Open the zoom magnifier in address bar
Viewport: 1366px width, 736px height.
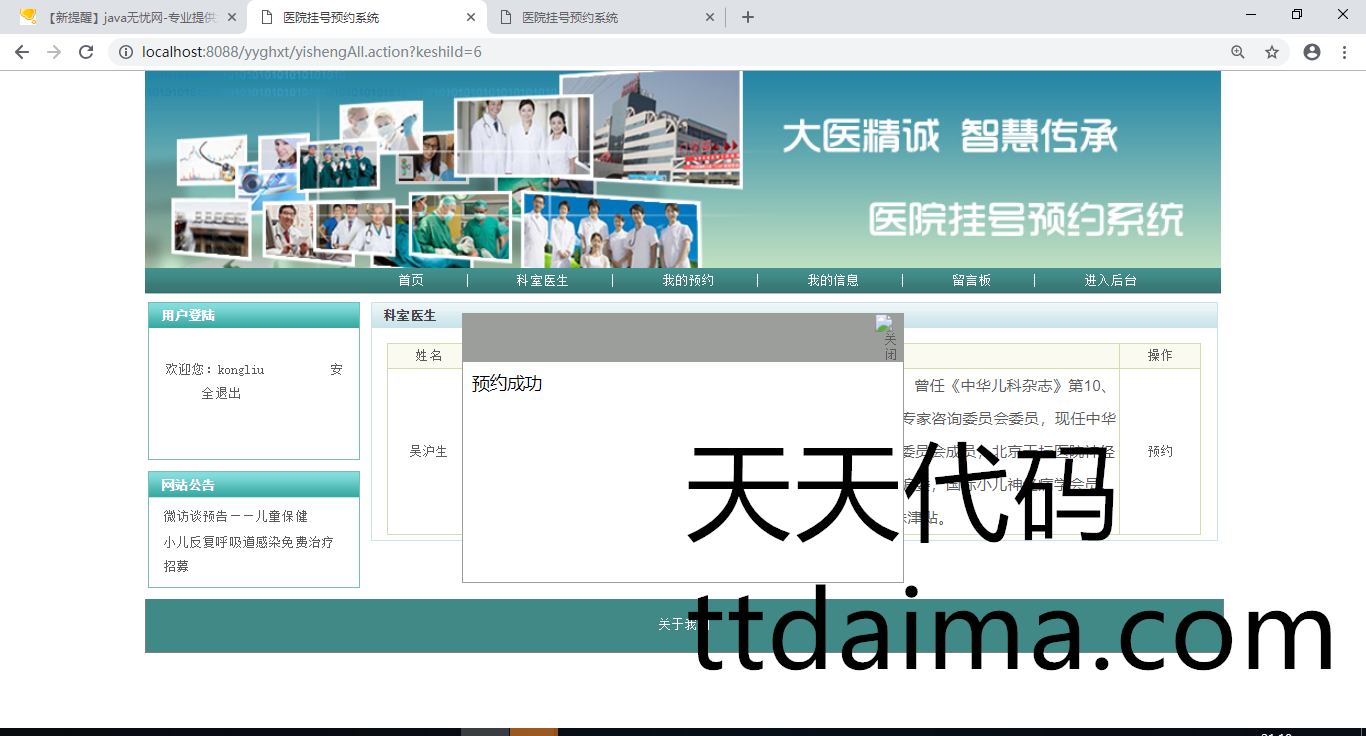[1238, 52]
